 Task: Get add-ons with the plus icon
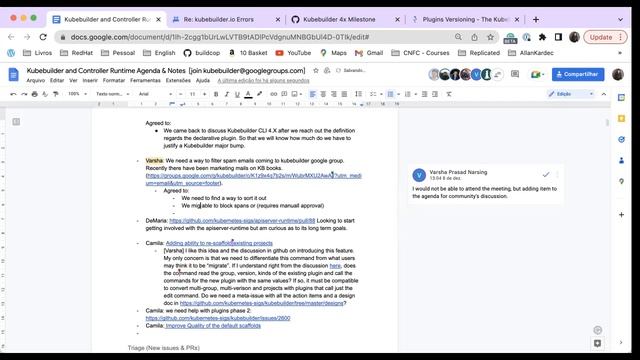pos(621,215)
